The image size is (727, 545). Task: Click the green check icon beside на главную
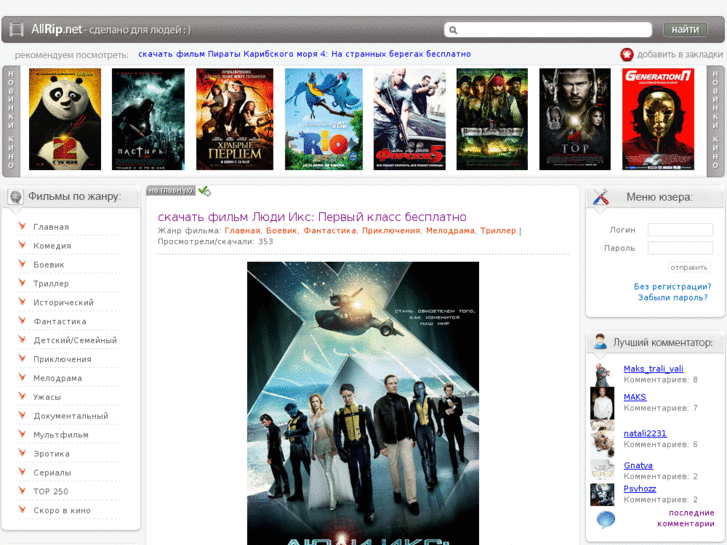point(204,191)
